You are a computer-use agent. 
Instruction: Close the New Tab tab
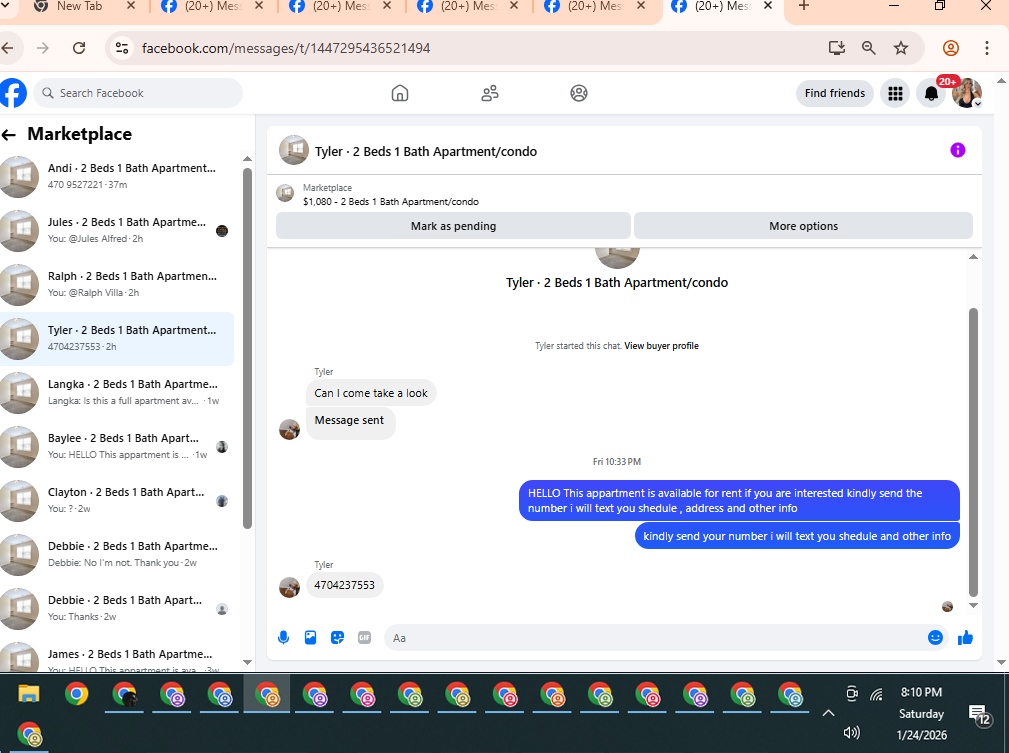pos(131,6)
